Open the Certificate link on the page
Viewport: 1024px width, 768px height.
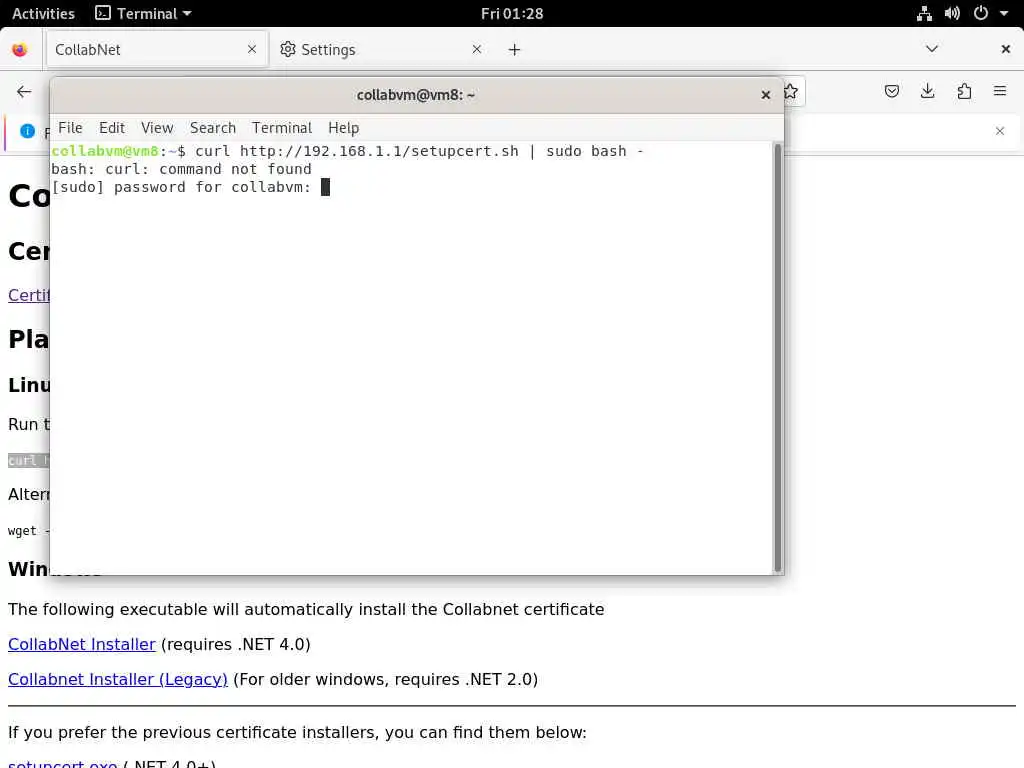tap(29, 295)
